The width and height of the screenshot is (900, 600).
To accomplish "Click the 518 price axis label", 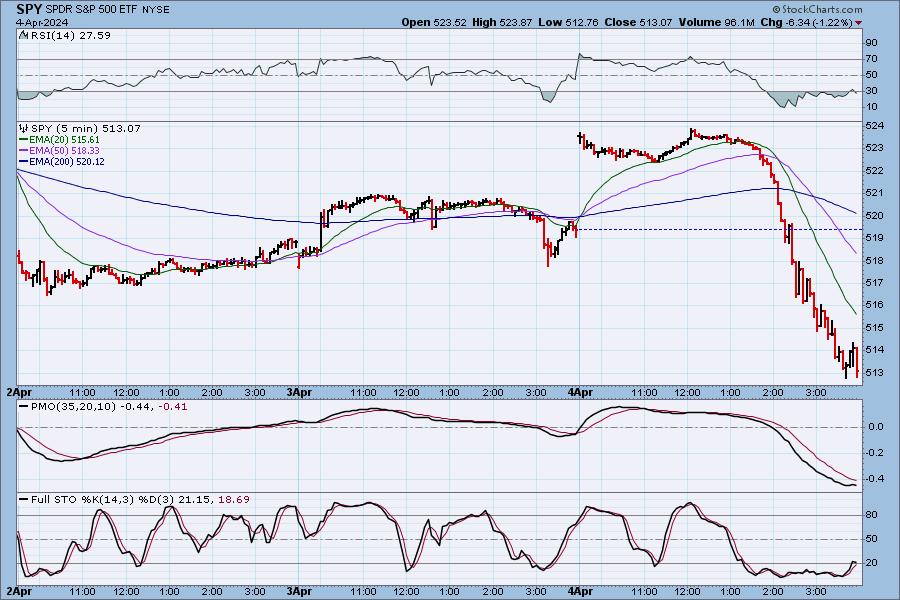I will click(x=874, y=261).
